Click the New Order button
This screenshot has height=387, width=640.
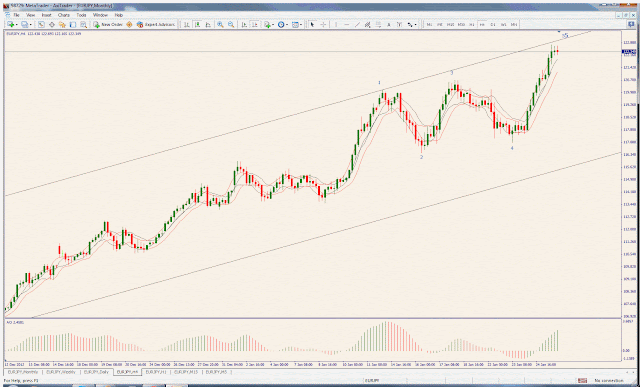click(108, 24)
